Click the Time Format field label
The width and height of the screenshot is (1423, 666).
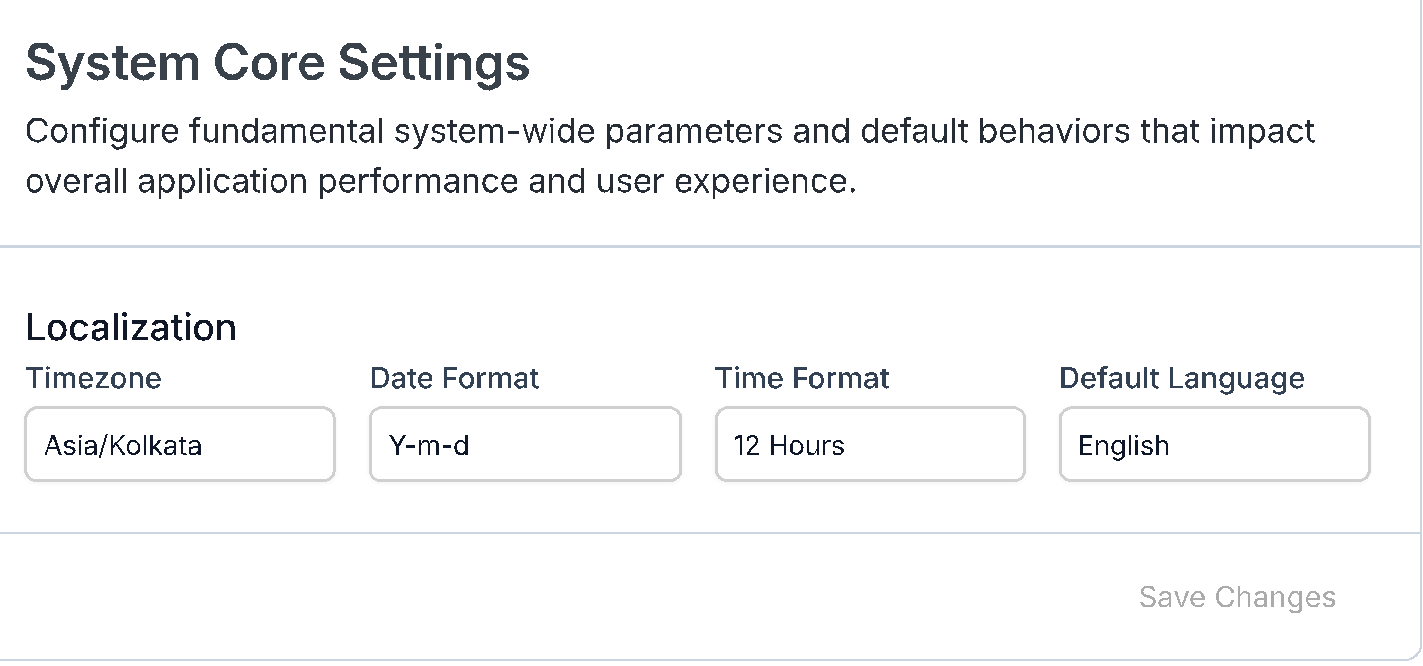pyautogui.click(x=802, y=378)
